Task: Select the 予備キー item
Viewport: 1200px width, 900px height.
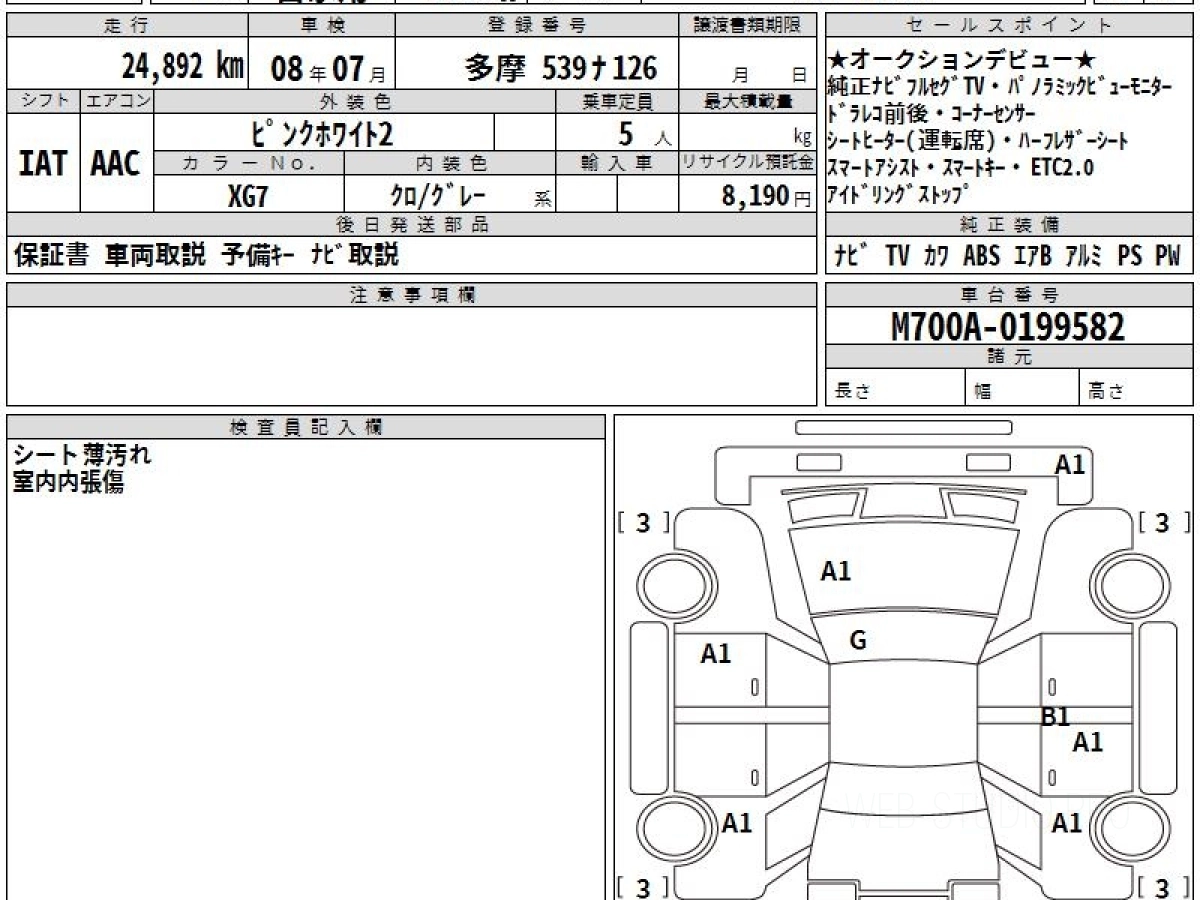Action: [257, 255]
